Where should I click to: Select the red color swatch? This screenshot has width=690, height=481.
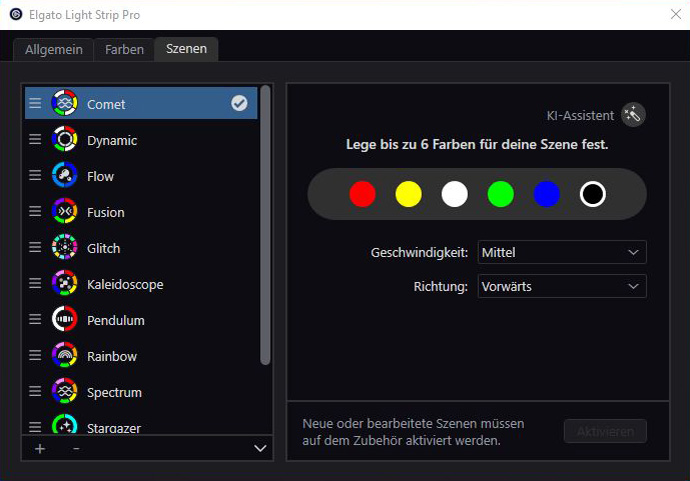point(363,194)
